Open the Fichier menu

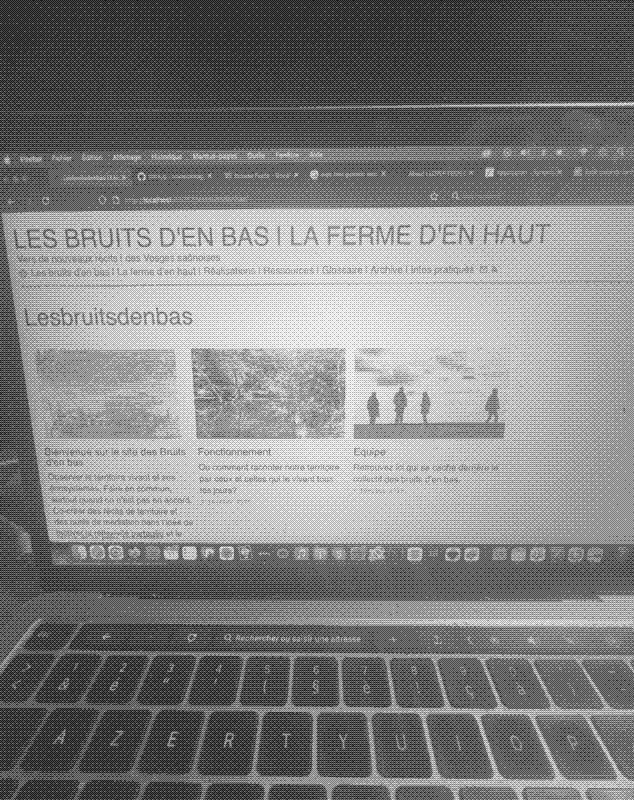61,159
